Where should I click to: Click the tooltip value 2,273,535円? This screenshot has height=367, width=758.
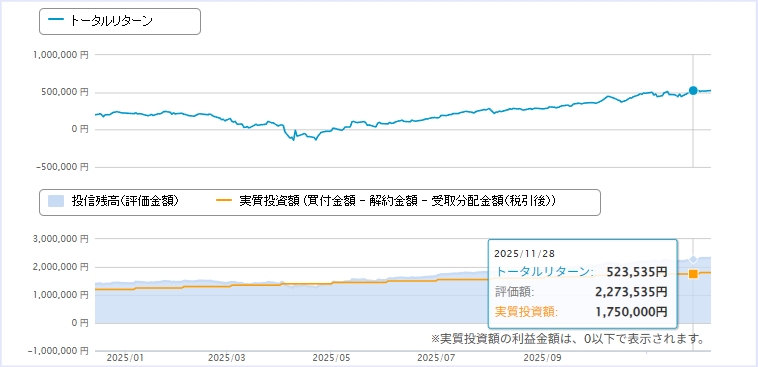630,292
